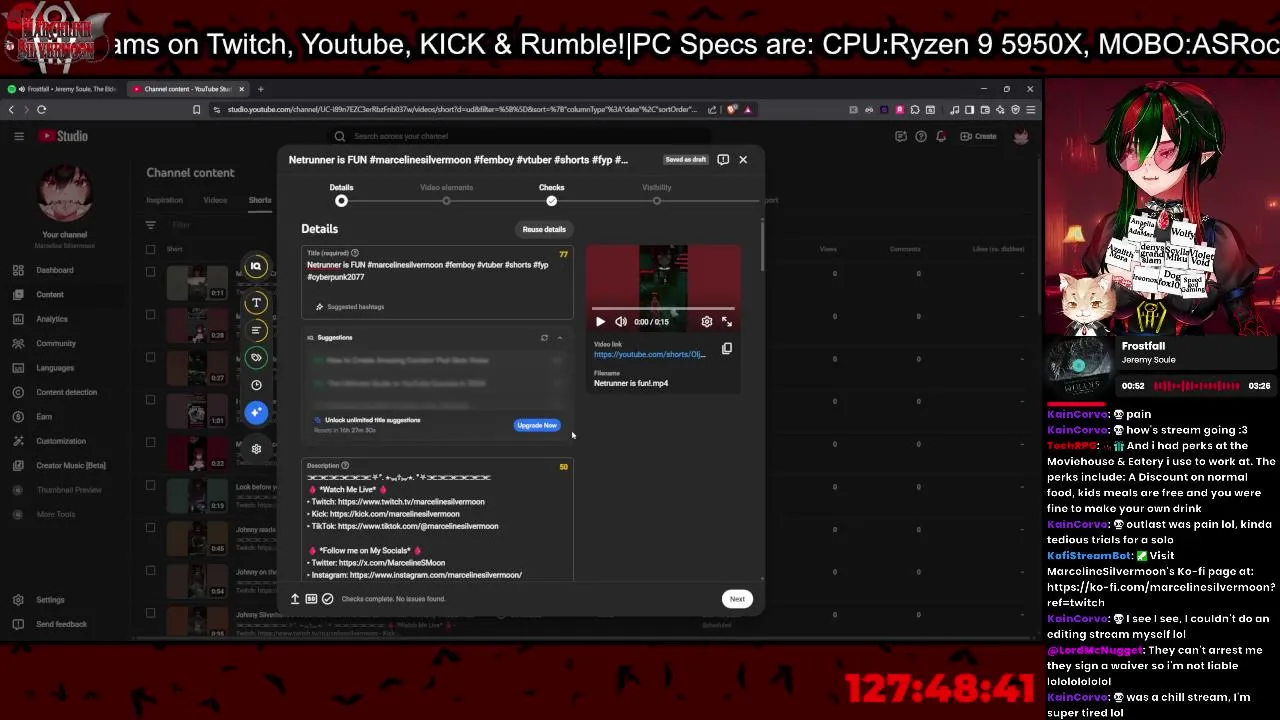Click the account avatar in Studio header
This screenshot has width=1280, height=720.
(x=1020, y=136)
